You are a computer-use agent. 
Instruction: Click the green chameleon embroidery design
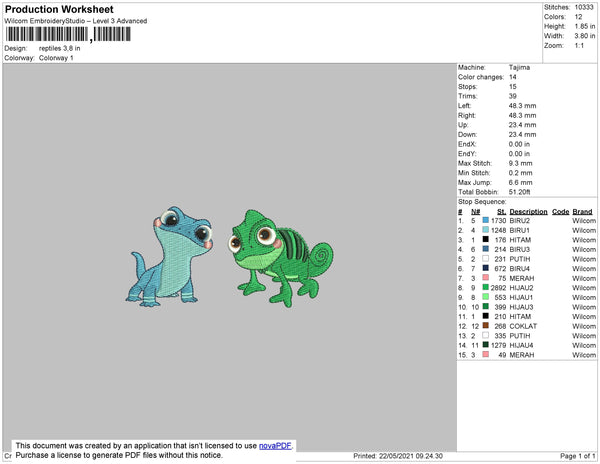pos(280,258)
